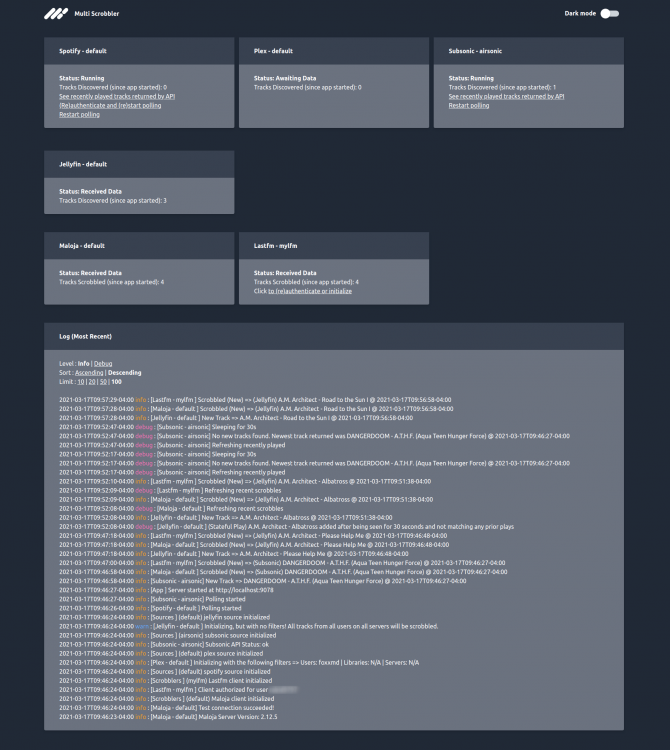670x750 pixels.
Task: Click the Spotify Polling started log entry
Action: [x=150, y=608]
